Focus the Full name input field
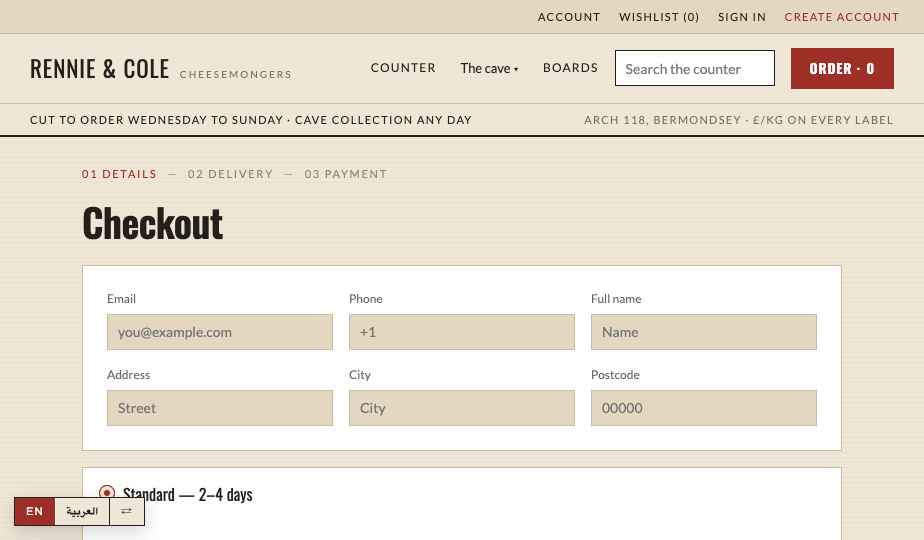Image resolution: width=924 pixels, height=540 pixels. [x=704, y=332]
